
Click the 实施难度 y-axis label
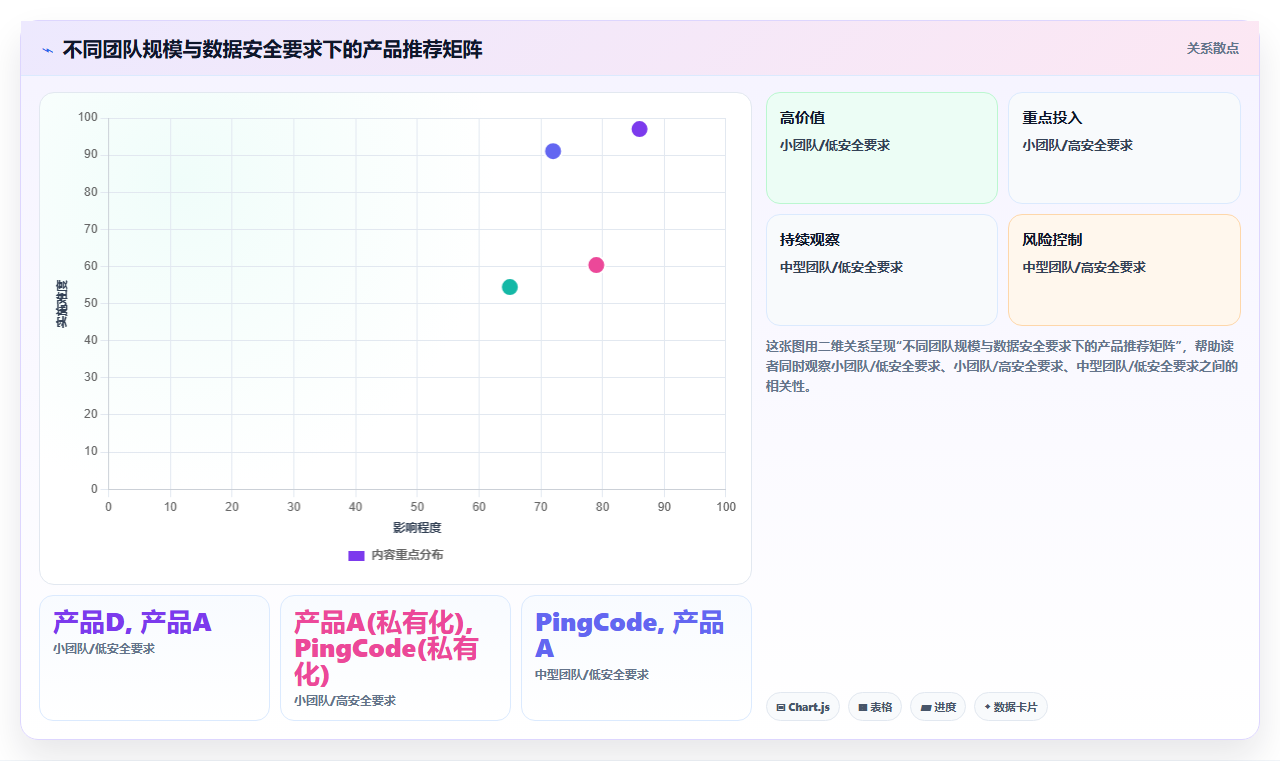[61, 304]
